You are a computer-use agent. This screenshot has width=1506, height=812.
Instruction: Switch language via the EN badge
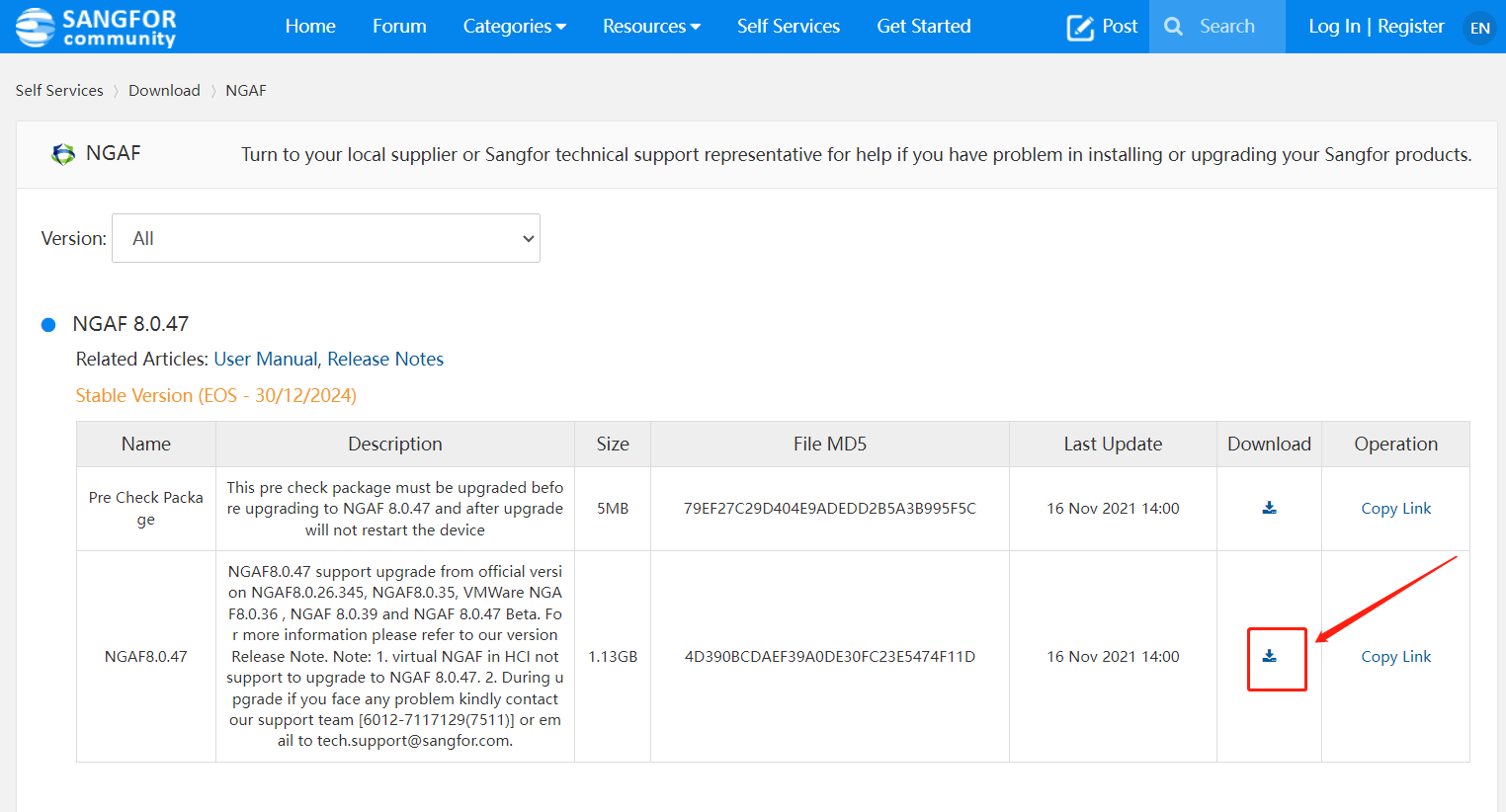(x=1479, y=28)
